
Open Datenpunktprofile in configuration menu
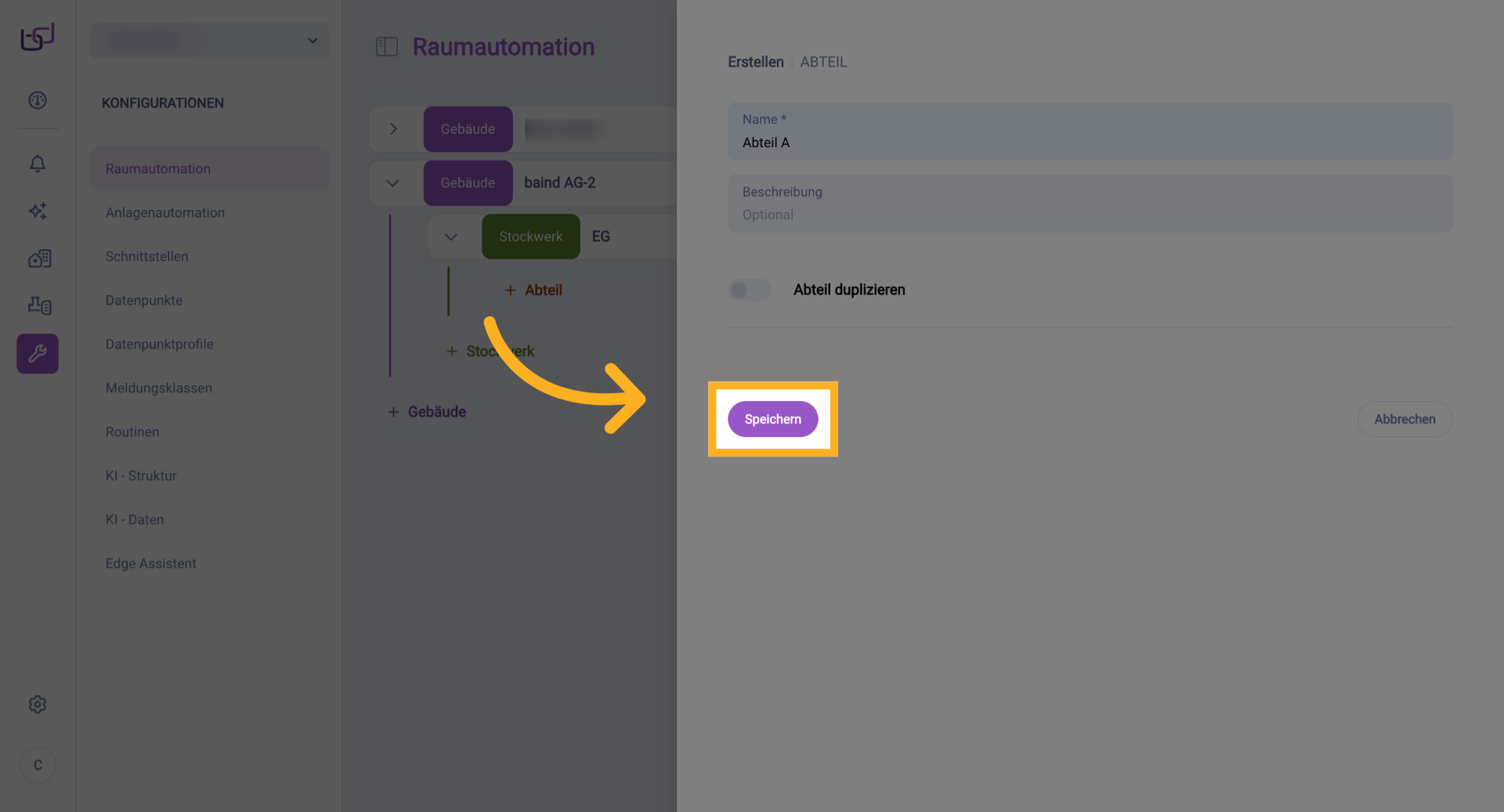pos(160,344)
